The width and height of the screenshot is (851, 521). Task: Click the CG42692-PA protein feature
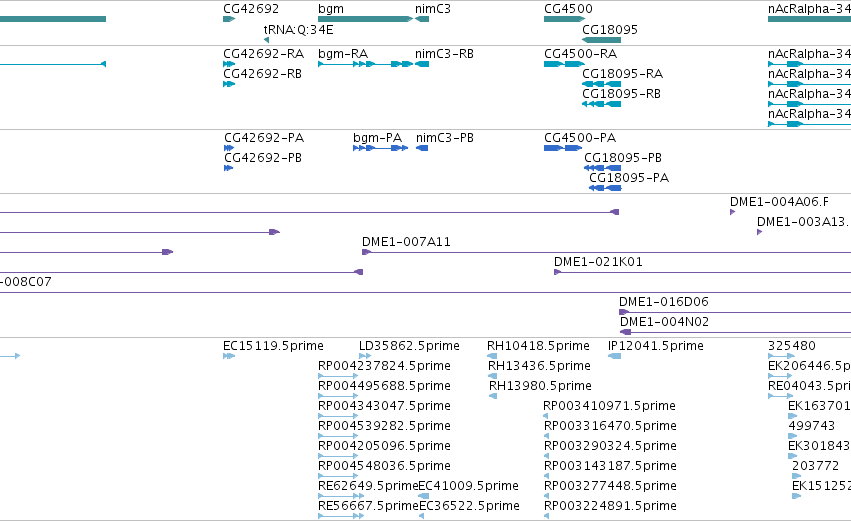pos(229,148)
